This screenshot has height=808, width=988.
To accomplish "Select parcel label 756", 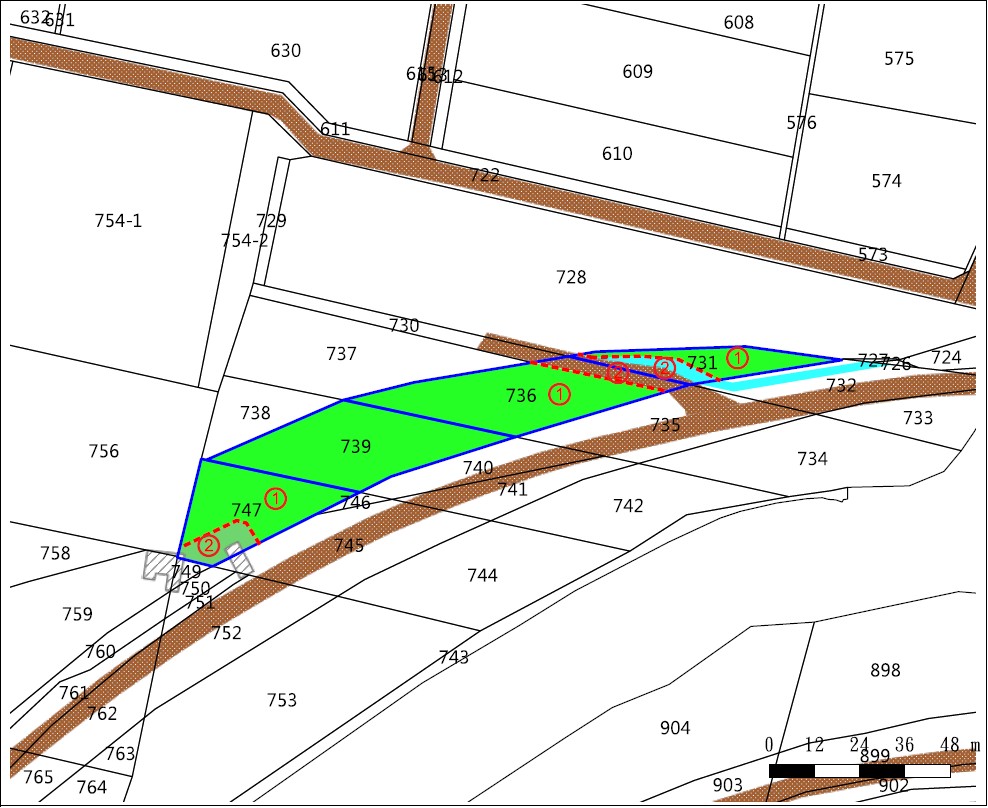I will pyautogui.click(x=103, y=451).
